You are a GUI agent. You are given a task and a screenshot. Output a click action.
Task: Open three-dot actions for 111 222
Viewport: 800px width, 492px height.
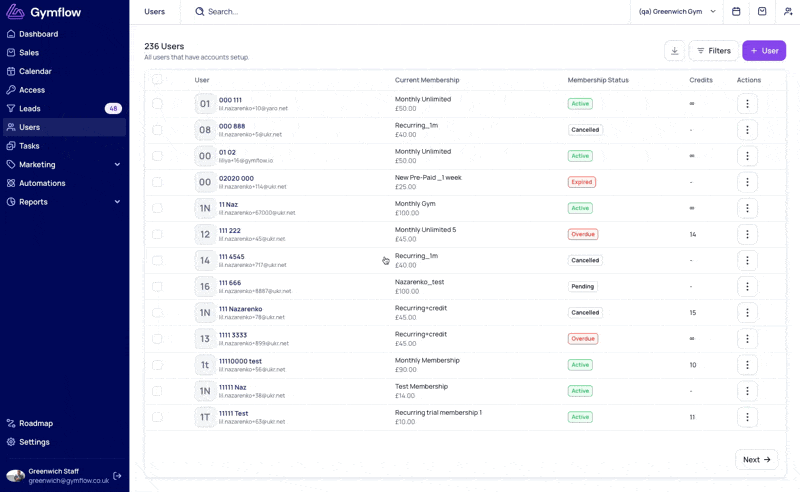pos(747,234)
